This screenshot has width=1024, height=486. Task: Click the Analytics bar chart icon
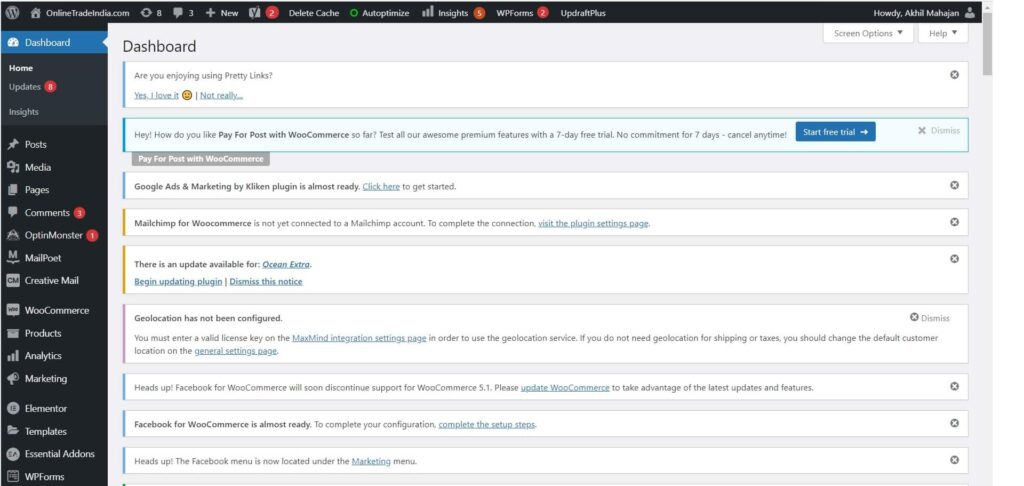pyautogui.click(x=13, y=356)
